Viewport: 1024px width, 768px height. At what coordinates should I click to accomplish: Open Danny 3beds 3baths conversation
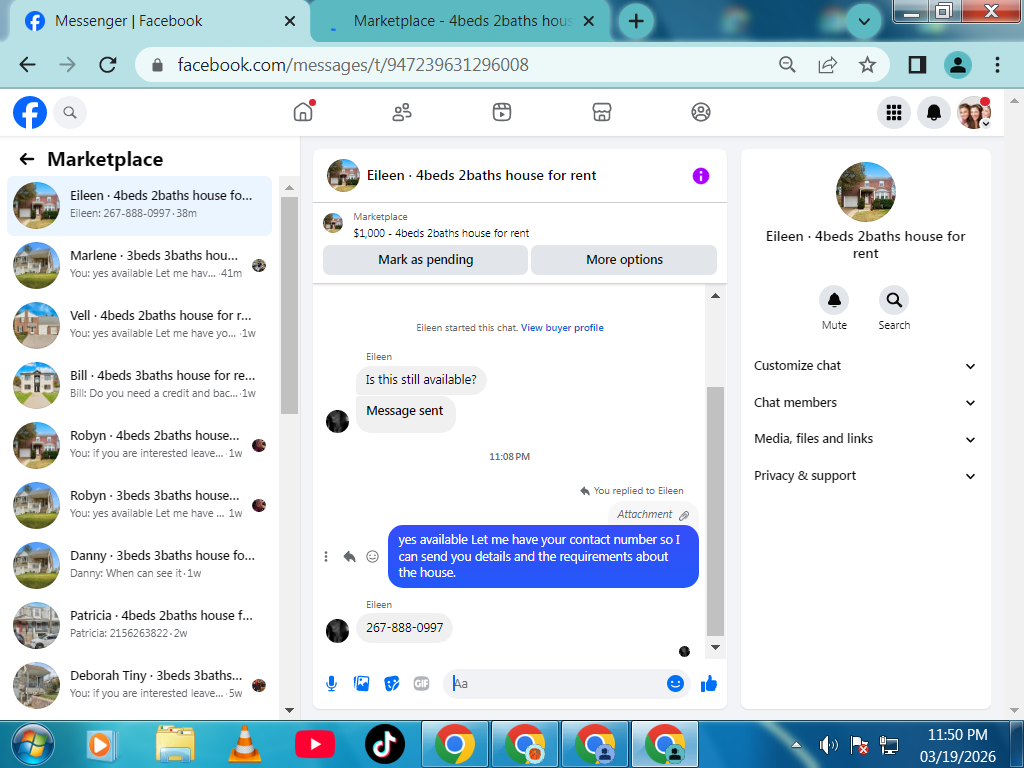pyautogui.click(x=140, y=566)
